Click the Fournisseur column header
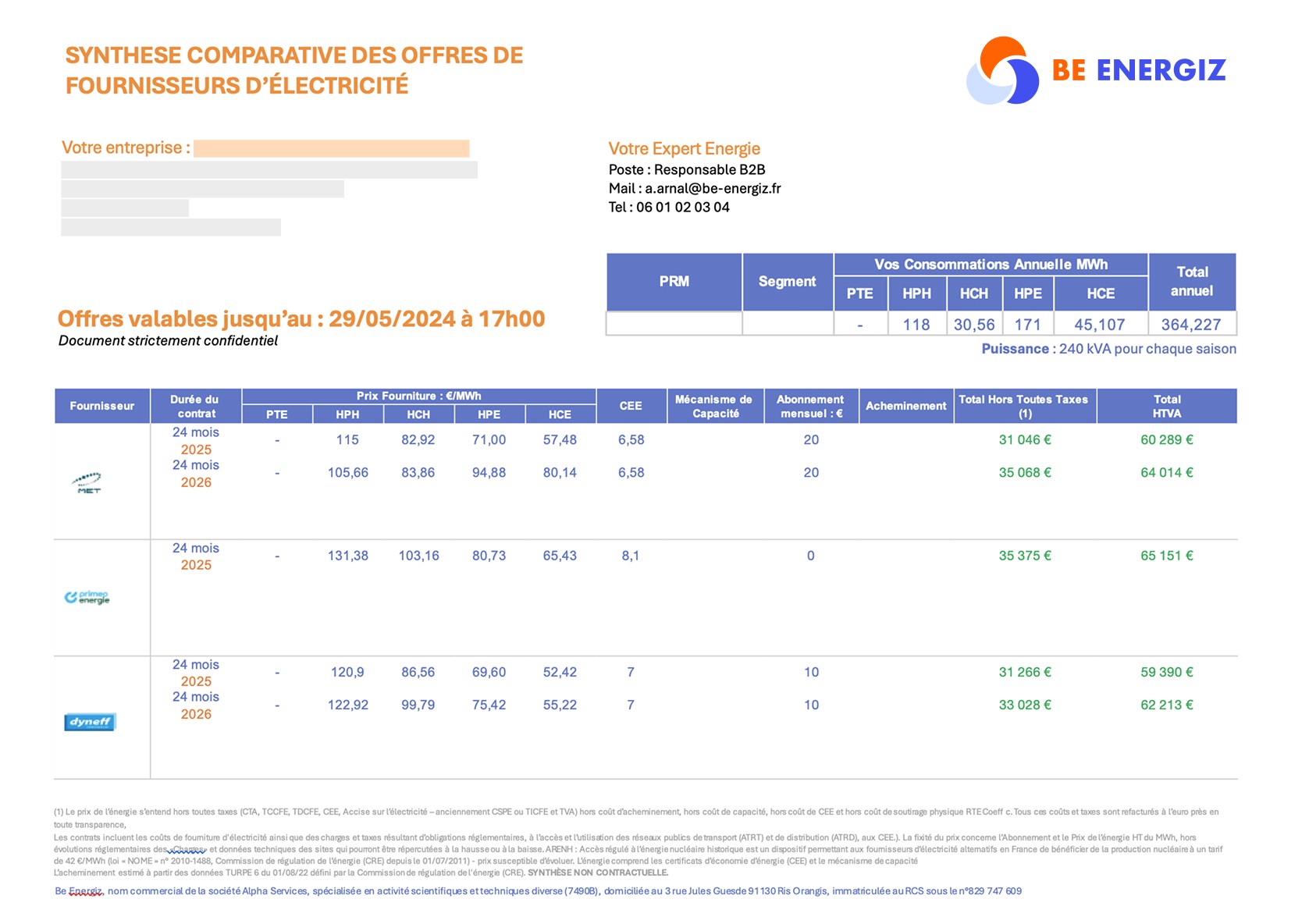Screen dimensions: 1309x924 click(101, 406)
